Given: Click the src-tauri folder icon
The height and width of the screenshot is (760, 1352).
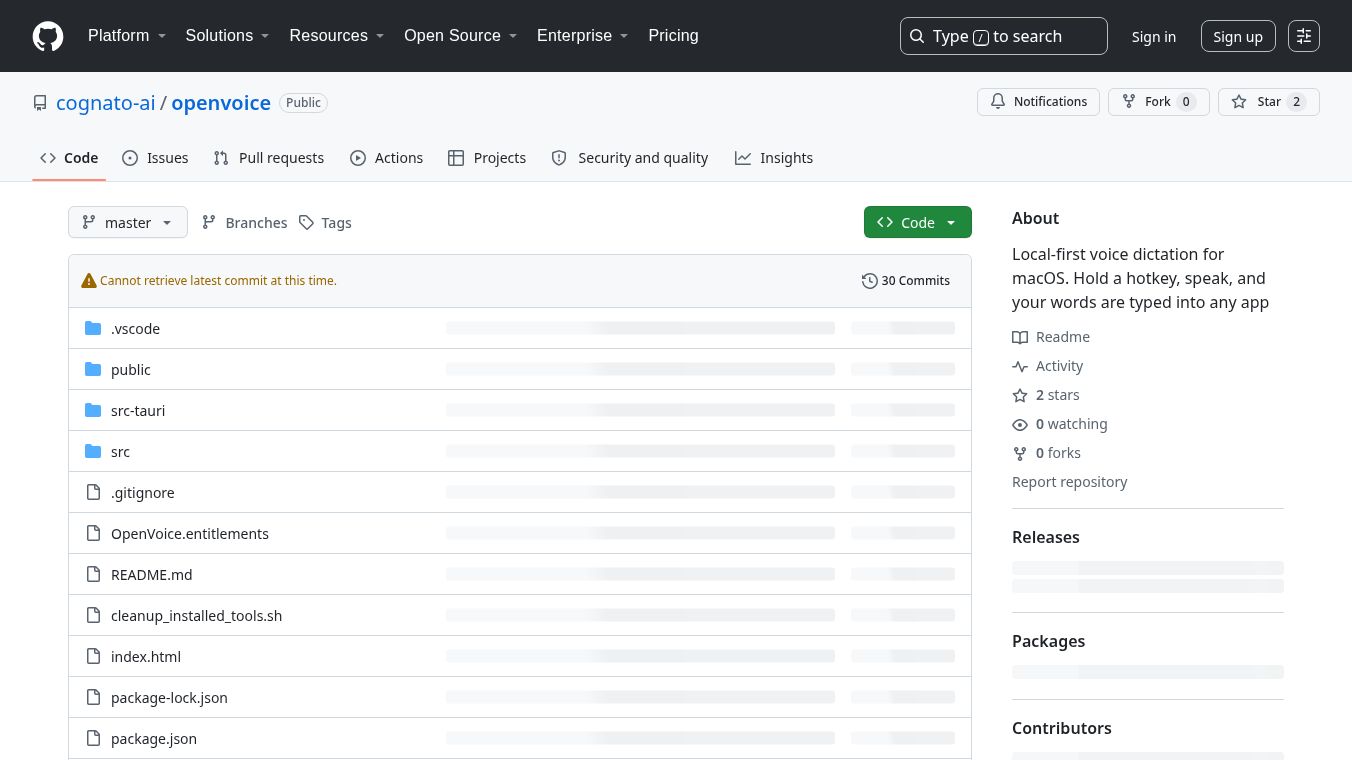Looking at the screenshot, I should [x=93, y=411].
